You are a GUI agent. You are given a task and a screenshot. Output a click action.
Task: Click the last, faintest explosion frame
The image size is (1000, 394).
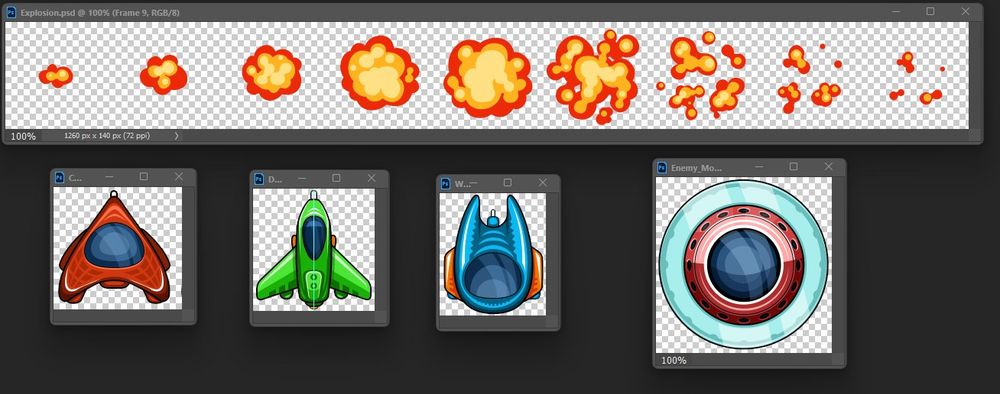(x=917, y=78)
